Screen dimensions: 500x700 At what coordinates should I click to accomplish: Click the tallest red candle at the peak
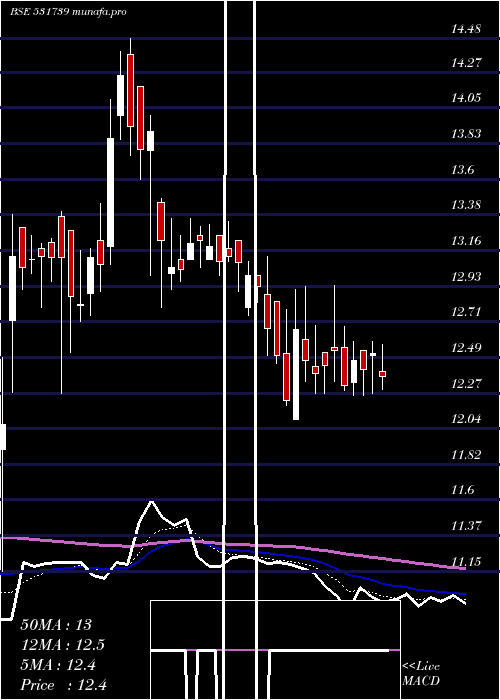pyautogui.click(x=130, y=91)
